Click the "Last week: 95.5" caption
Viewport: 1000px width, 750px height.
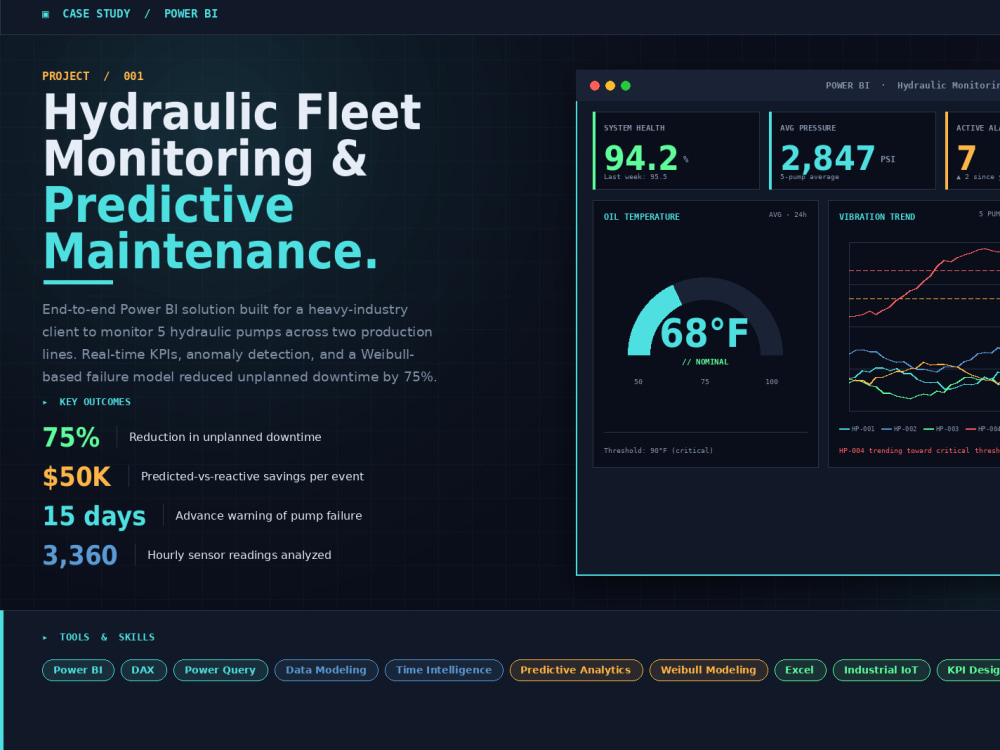tap(635, 177)
